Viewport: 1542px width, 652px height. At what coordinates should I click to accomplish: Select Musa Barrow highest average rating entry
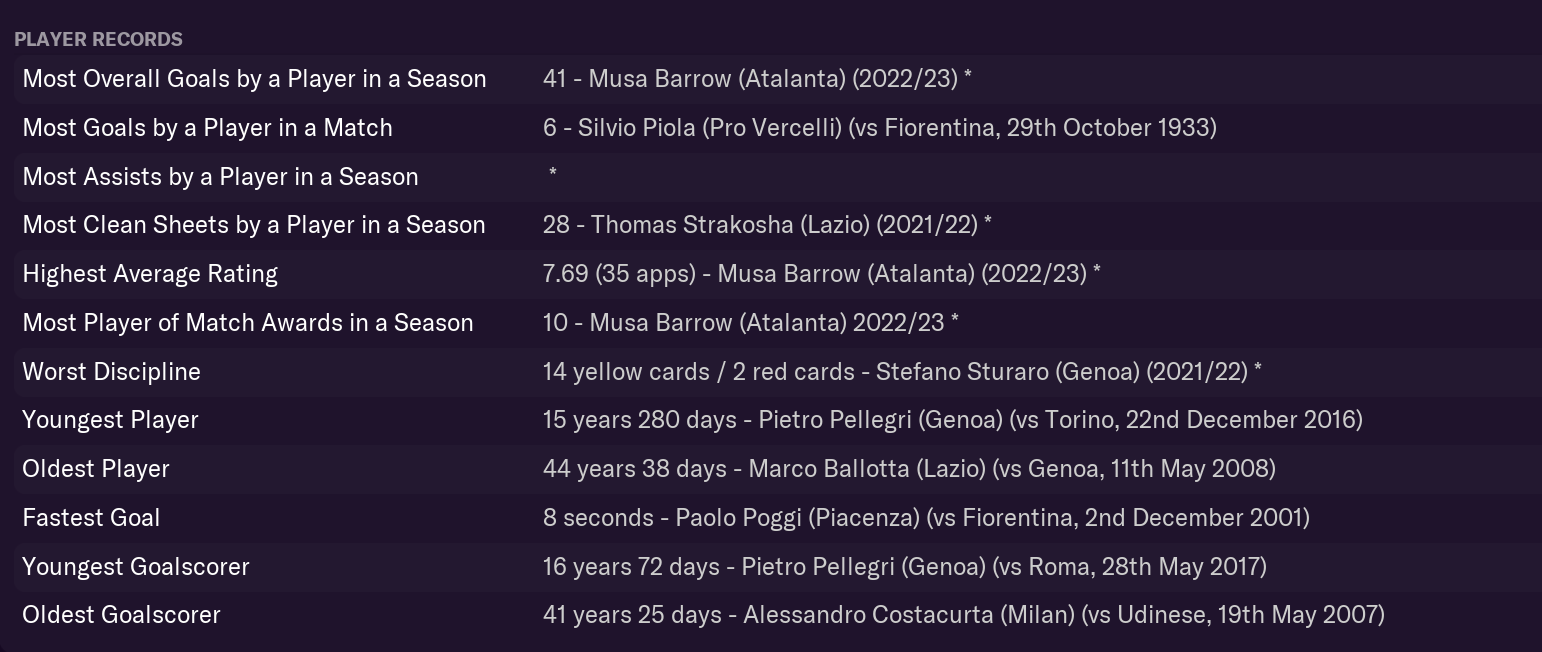(x=821, y=274)
